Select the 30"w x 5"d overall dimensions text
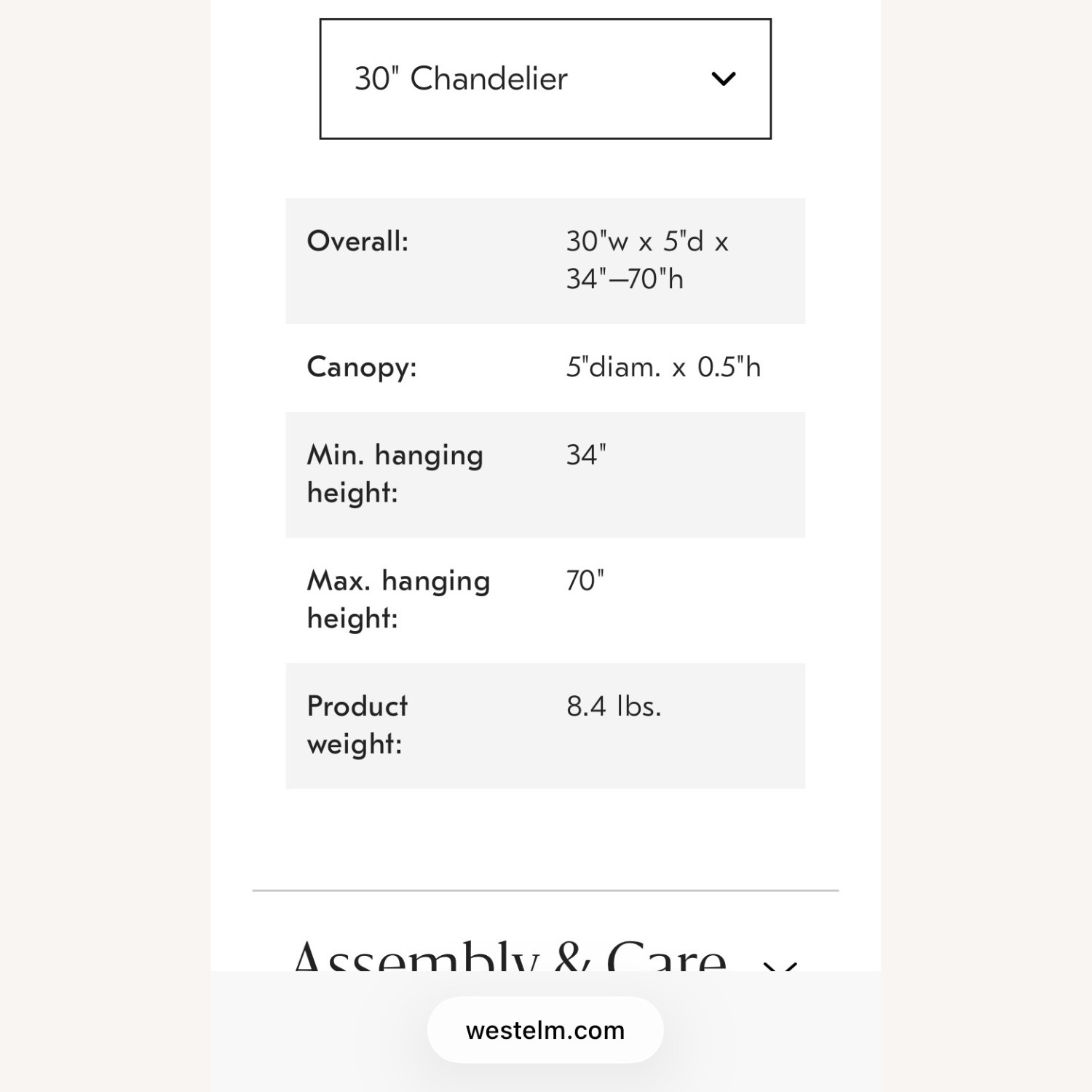The height and width of the screenshot is (1092, 1092). [x=646, y=242]
